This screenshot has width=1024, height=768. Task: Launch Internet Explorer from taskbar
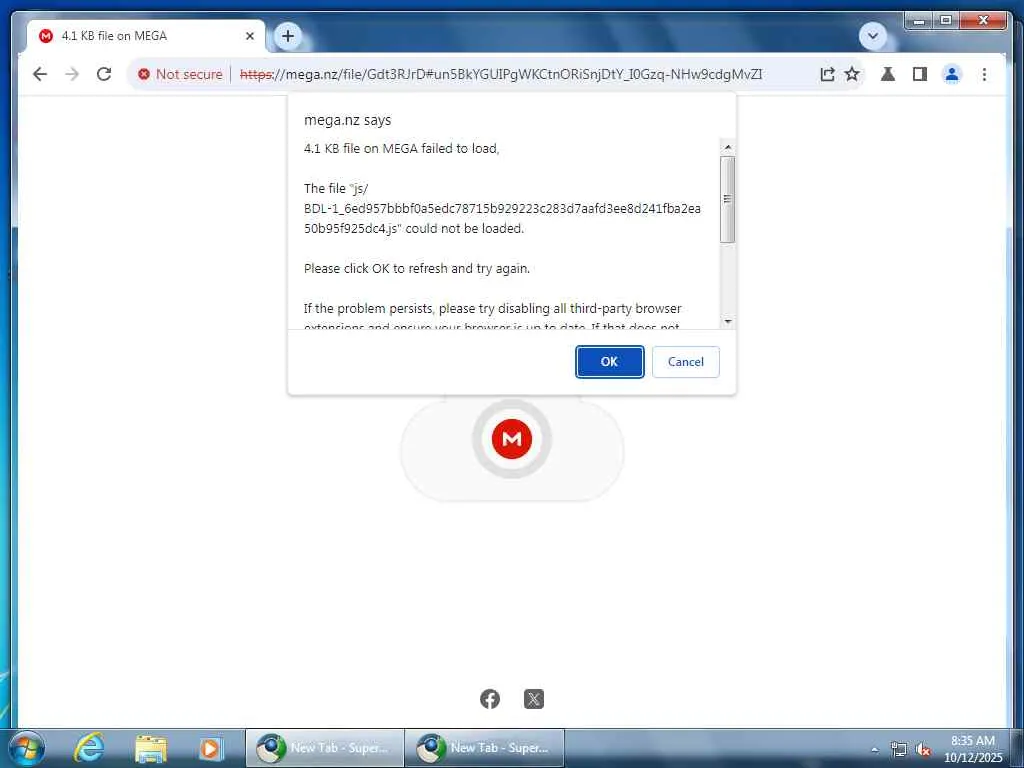pyautogui.click(x=89, y=748)
